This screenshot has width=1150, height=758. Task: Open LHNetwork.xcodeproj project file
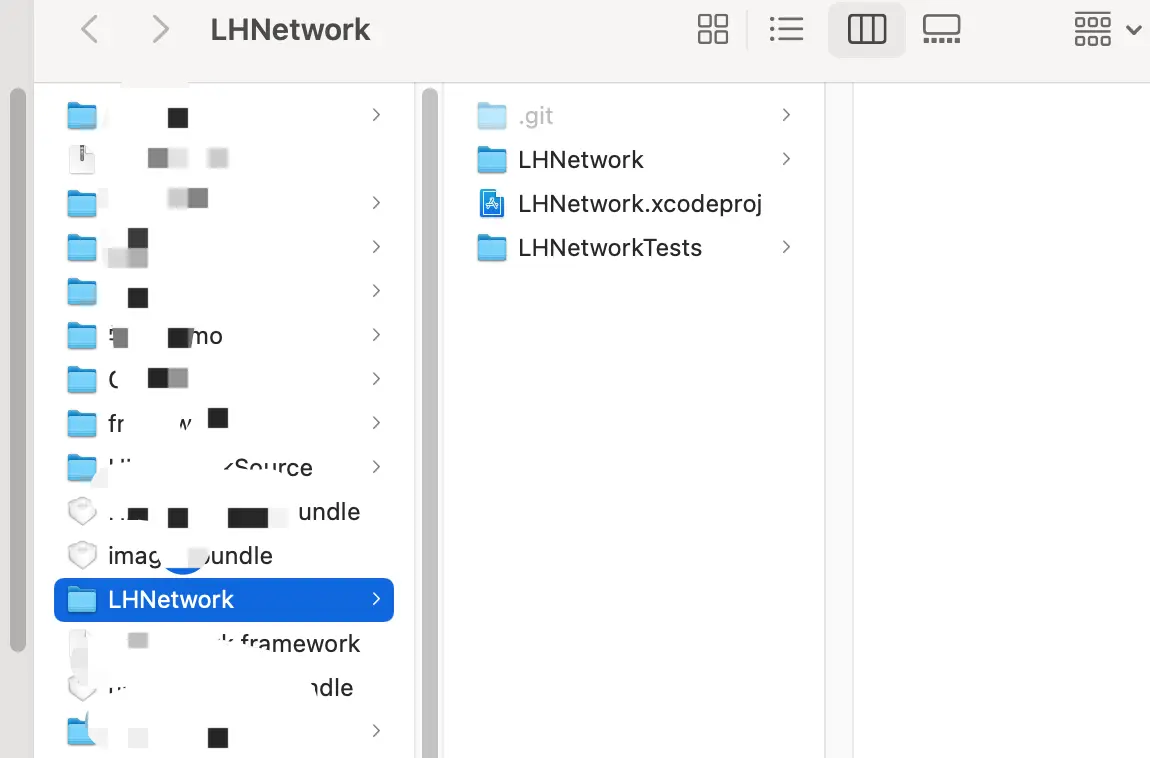(640, 204)
